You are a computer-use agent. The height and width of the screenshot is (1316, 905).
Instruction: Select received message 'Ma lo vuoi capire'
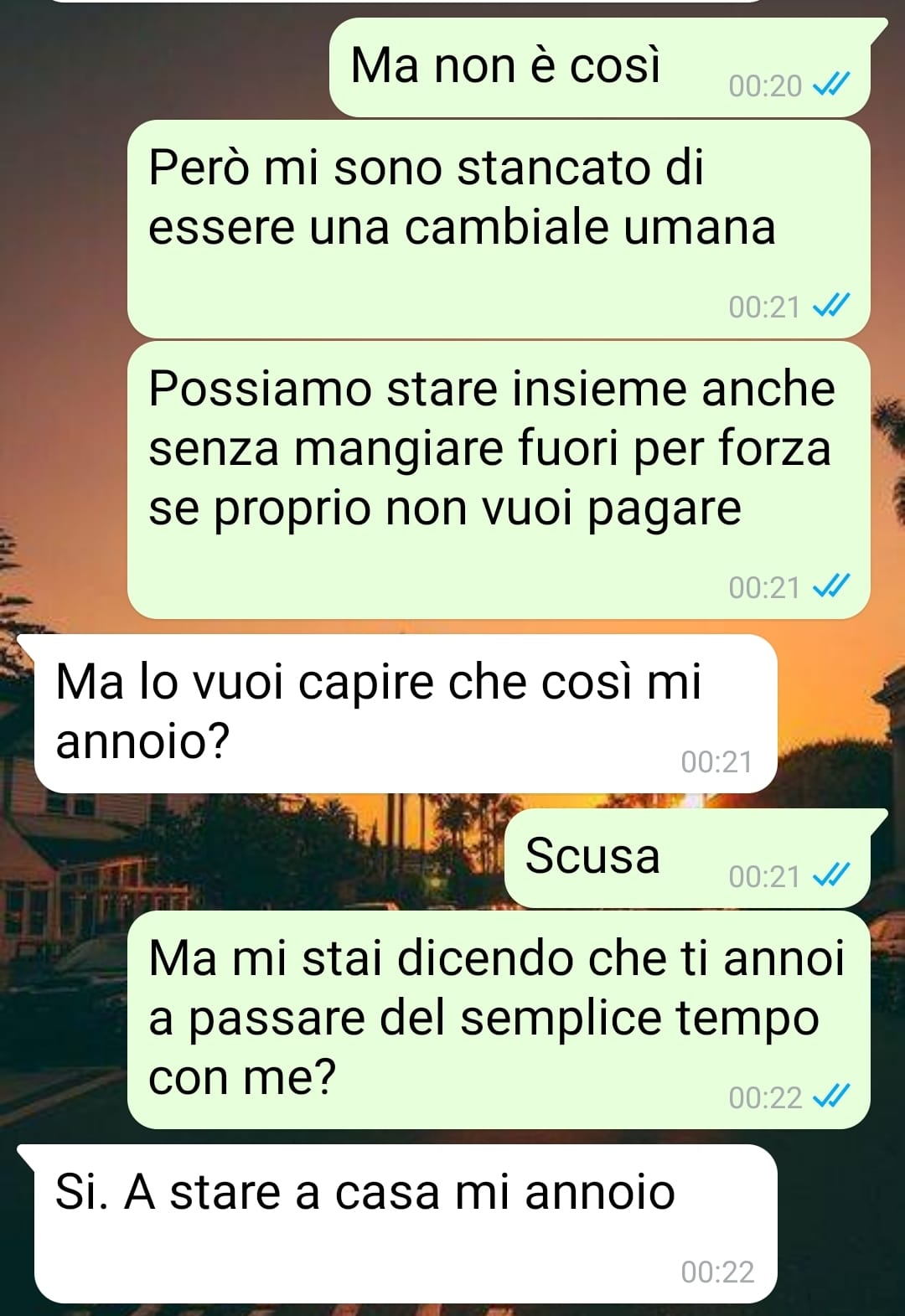[398, 714]
